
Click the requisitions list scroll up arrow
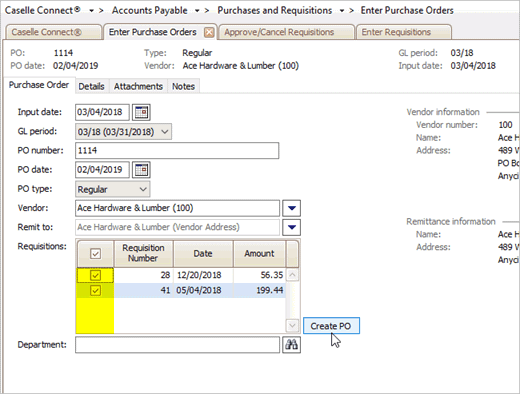292,275
